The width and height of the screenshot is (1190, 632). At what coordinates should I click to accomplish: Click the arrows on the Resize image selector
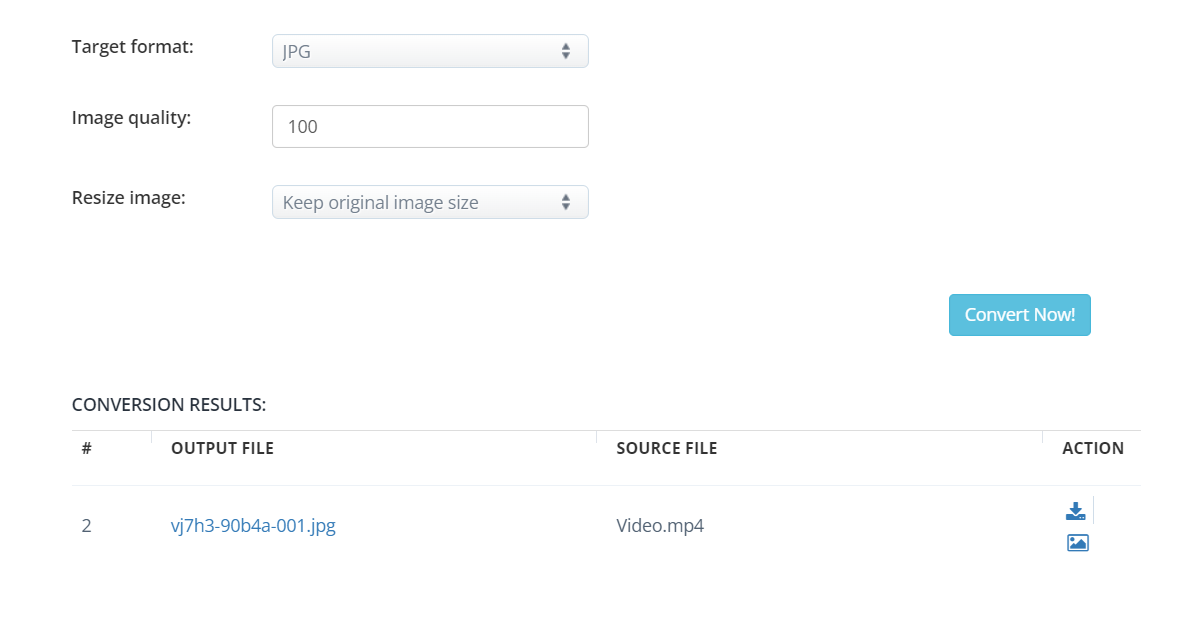point(566,202)
